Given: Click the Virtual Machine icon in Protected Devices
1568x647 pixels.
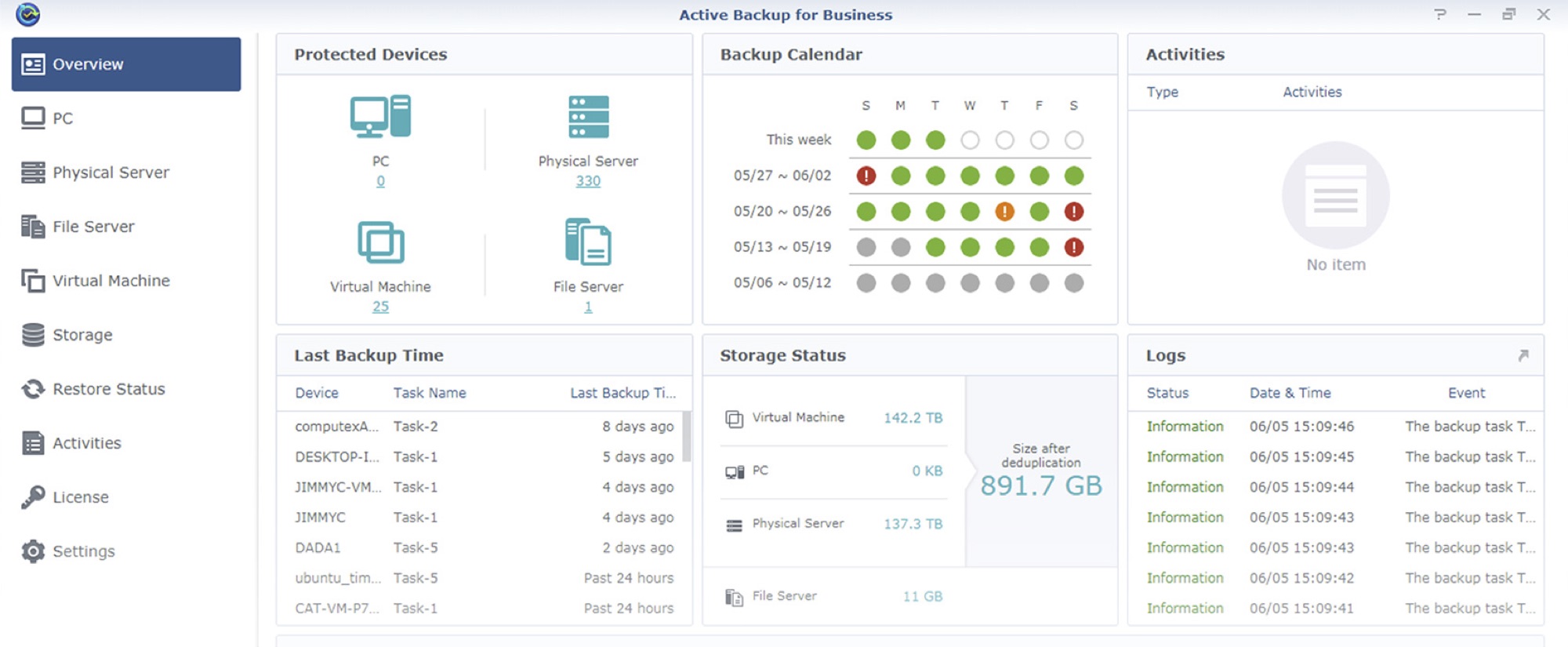Looking at the screenshot, I should tap(380, 242).
